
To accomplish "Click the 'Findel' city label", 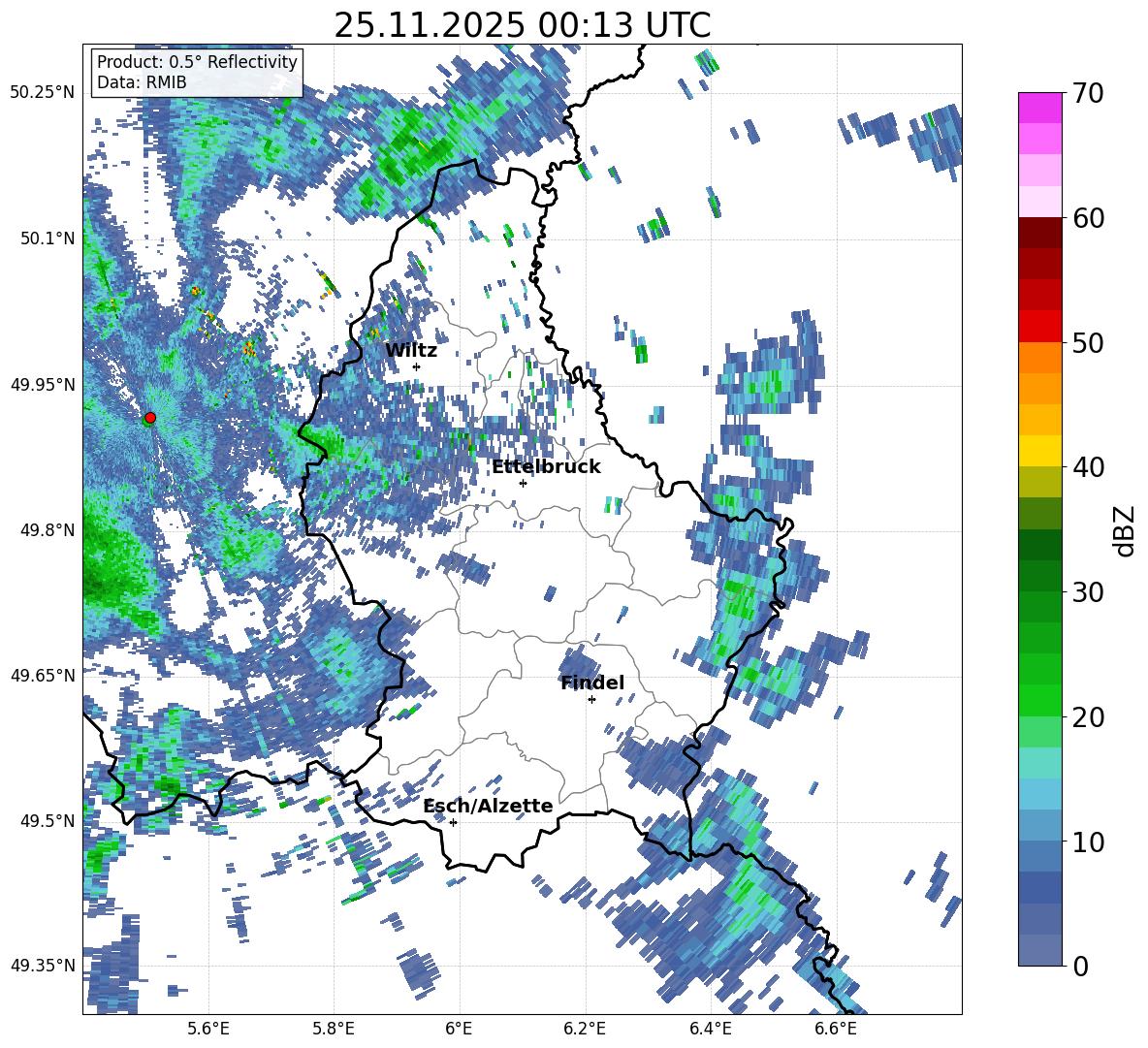I will click(592, 683).
